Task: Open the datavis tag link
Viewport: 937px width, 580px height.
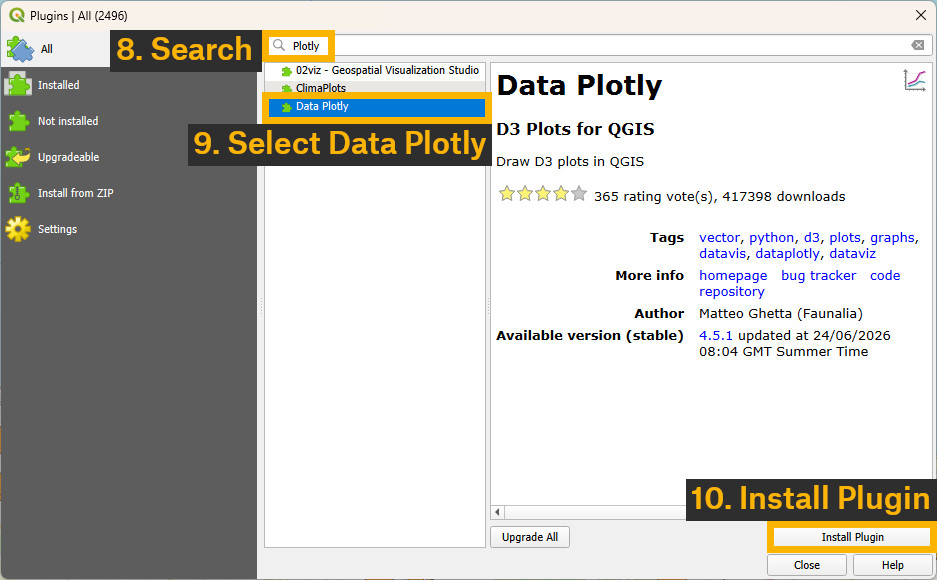Action: click(722, 254)
